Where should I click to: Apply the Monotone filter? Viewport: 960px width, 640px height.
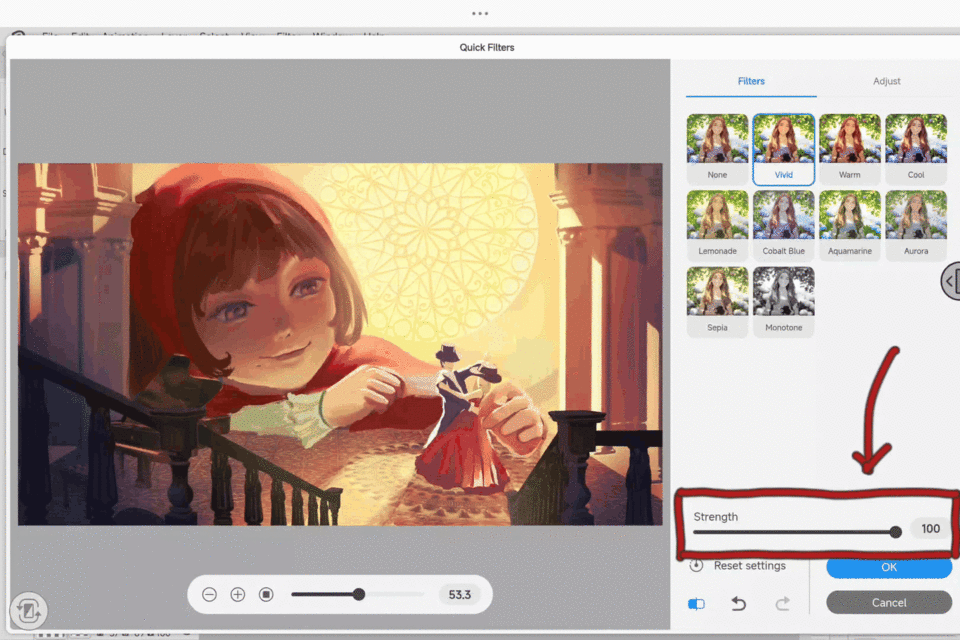click(x=784, y=301)
